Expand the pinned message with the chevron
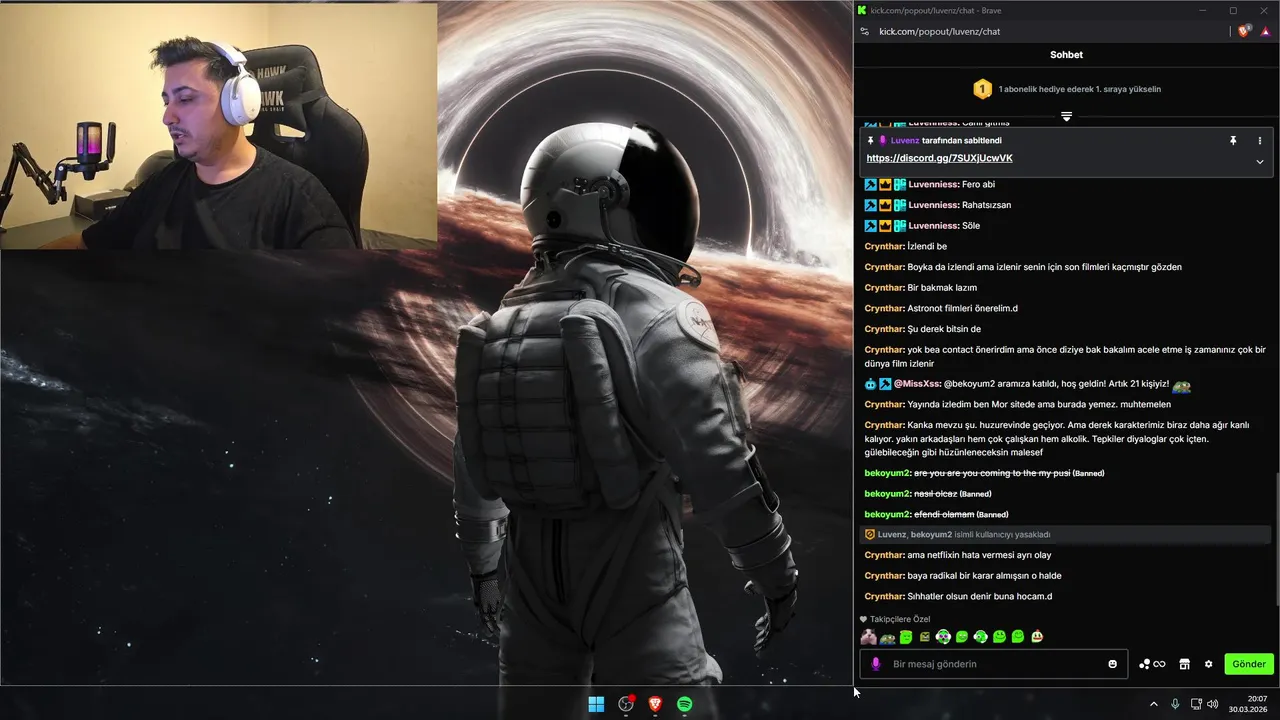Image resolution: width=1280 pixels, height=720 pixels. click(x=1259, y=161)
